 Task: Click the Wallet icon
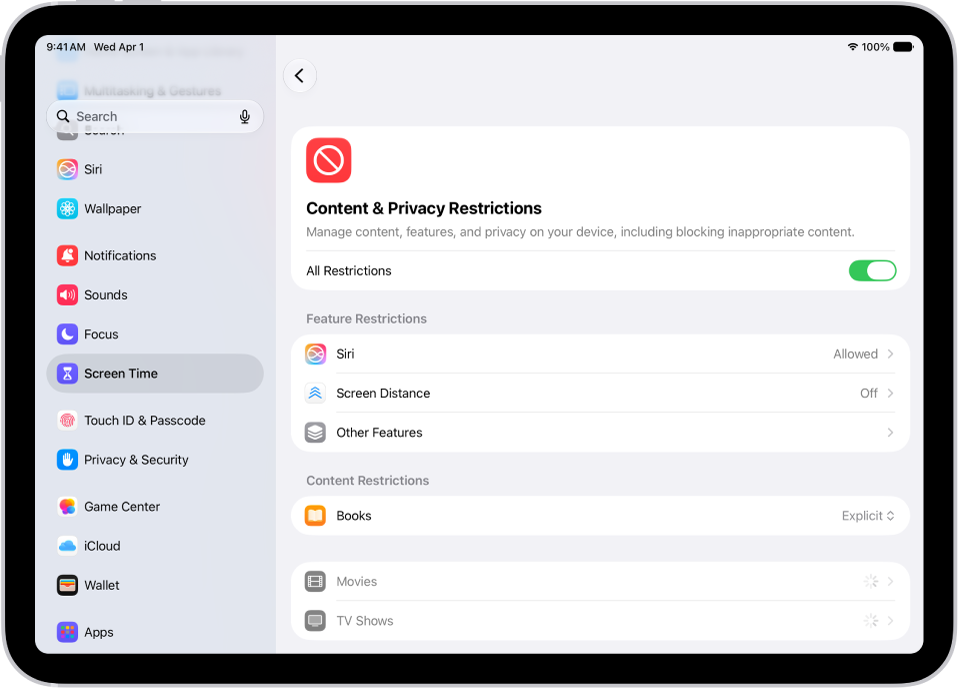(68, 585)
